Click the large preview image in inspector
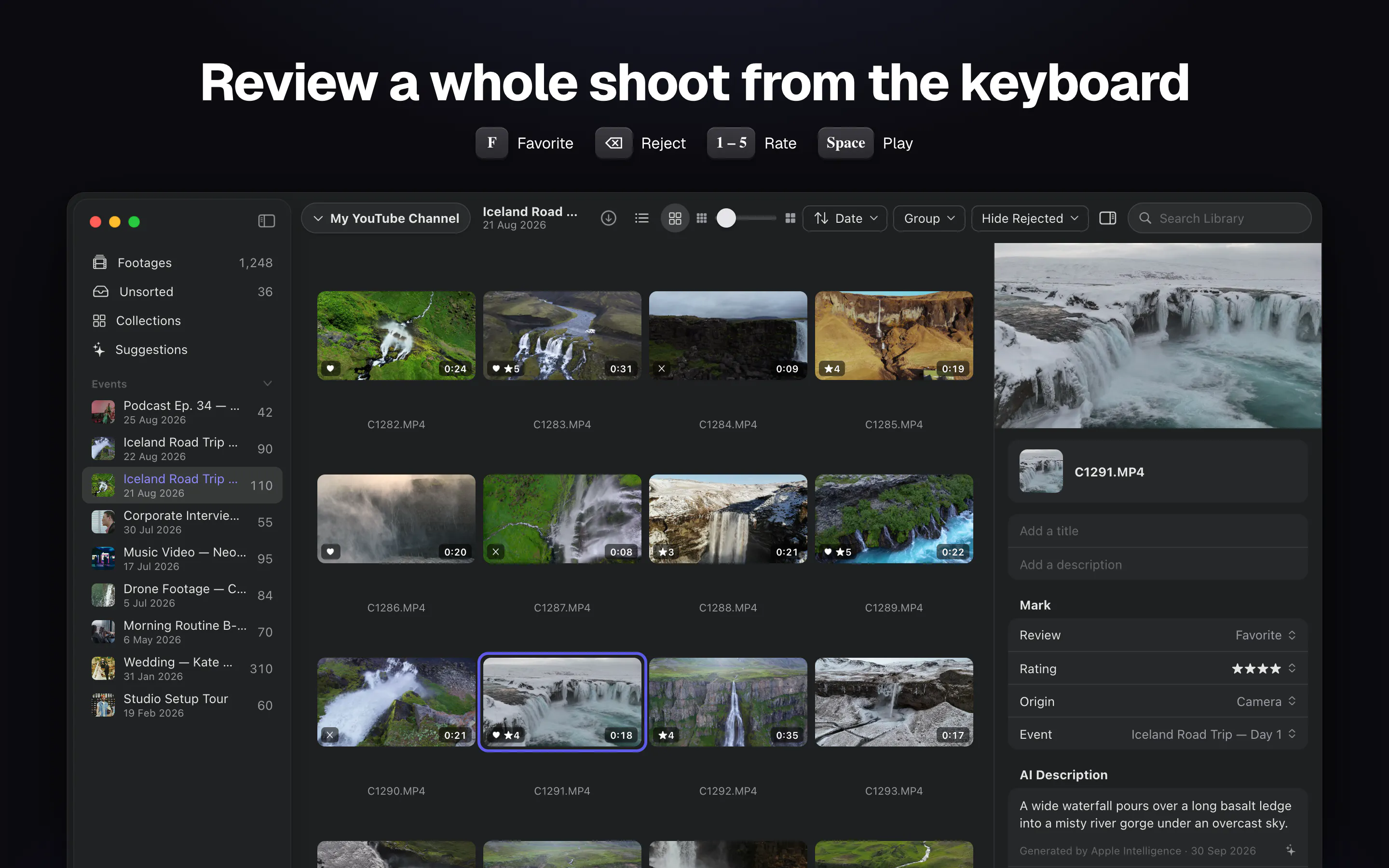Image resolution: width=1389 pixels, height=868 pixels. click(x=1157, y=335)
